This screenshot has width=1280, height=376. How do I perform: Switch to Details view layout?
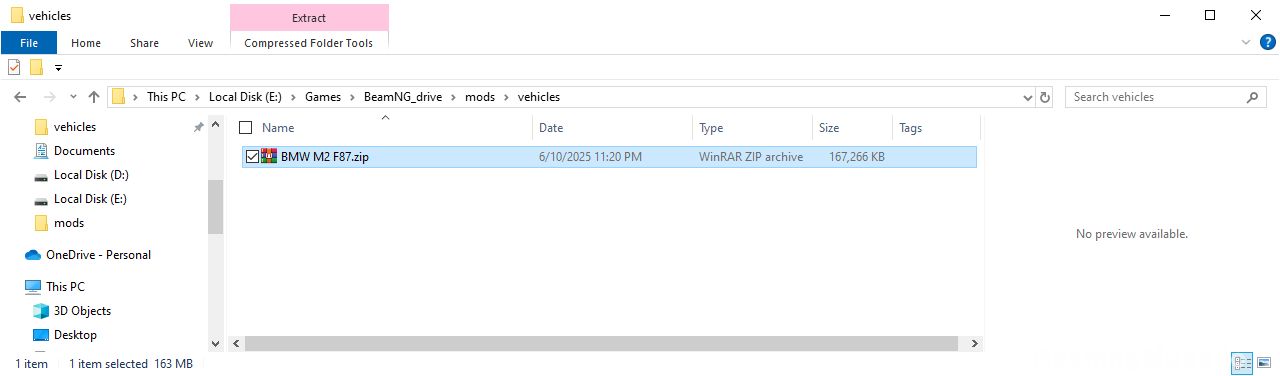(1242, 364)
